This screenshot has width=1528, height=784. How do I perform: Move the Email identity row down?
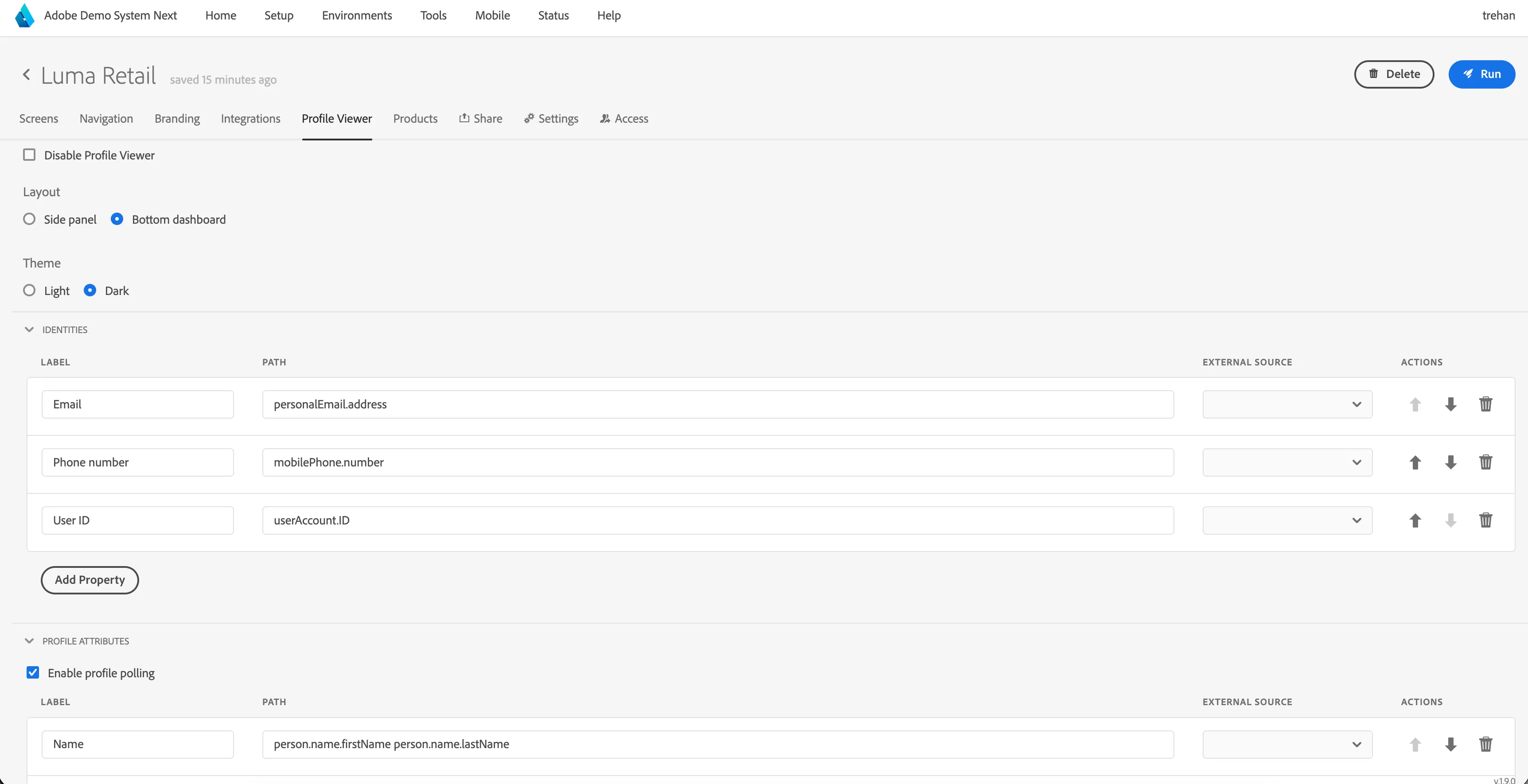click(1451, 404)
